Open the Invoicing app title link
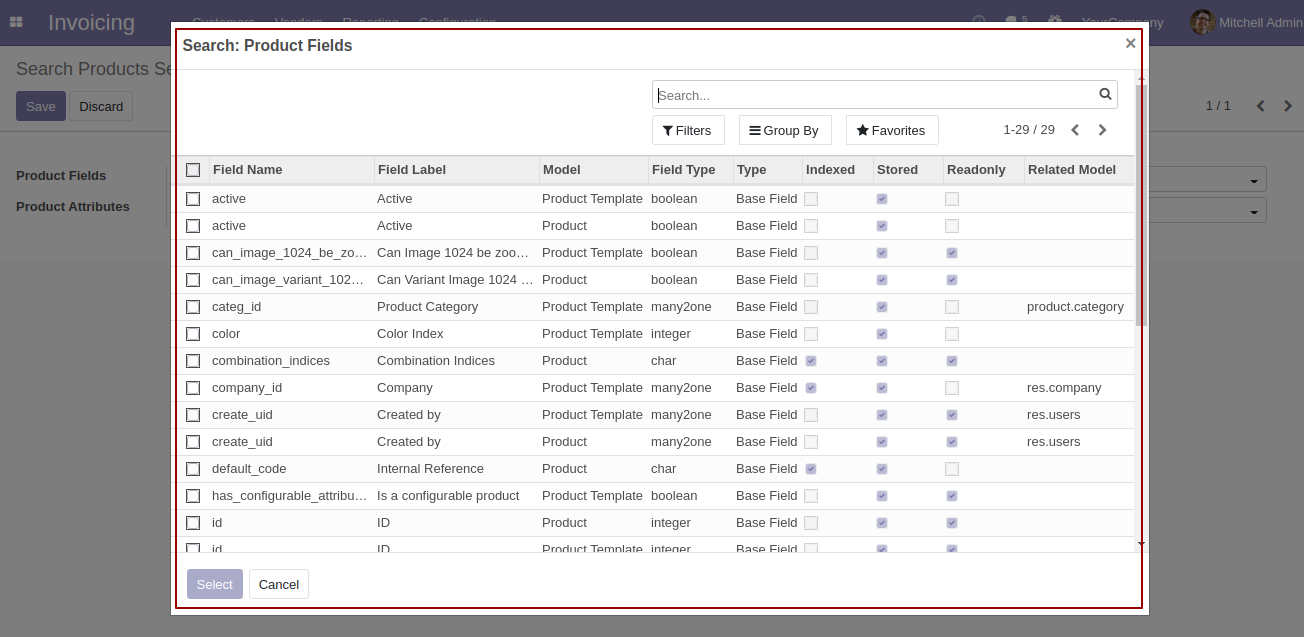The image size is (1304, 637). coord(91,22)
